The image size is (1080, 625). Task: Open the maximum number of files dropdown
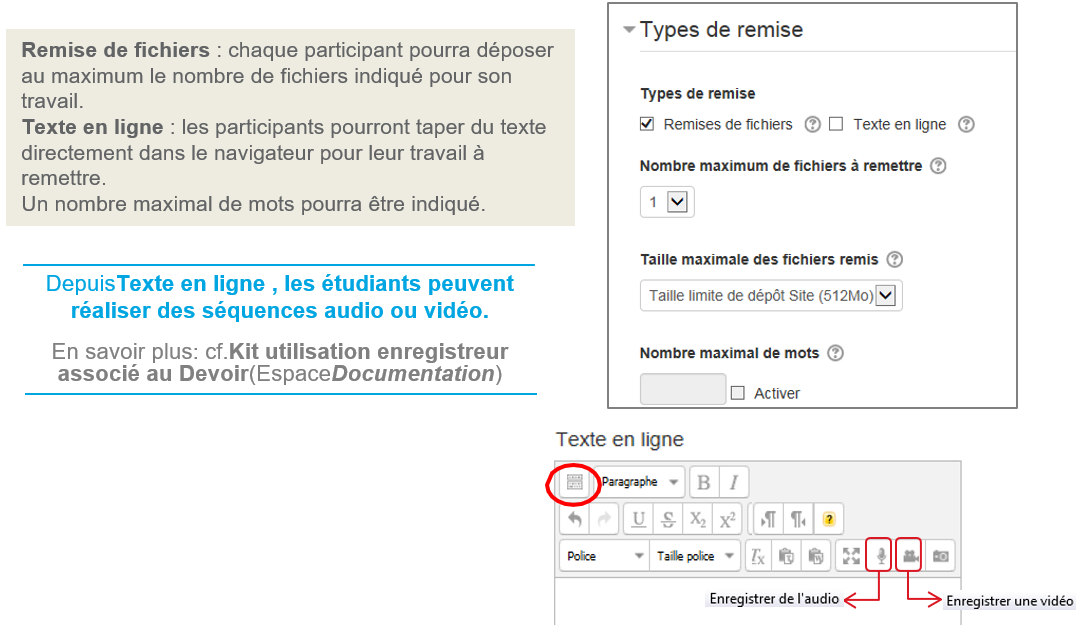click(x=667, y=202)
